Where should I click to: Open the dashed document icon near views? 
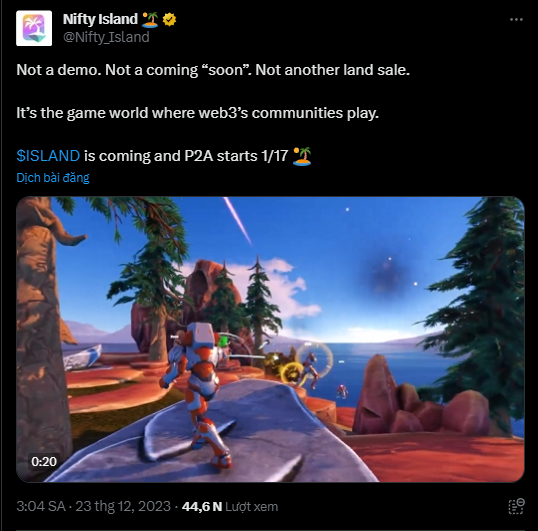click(516, 506)
